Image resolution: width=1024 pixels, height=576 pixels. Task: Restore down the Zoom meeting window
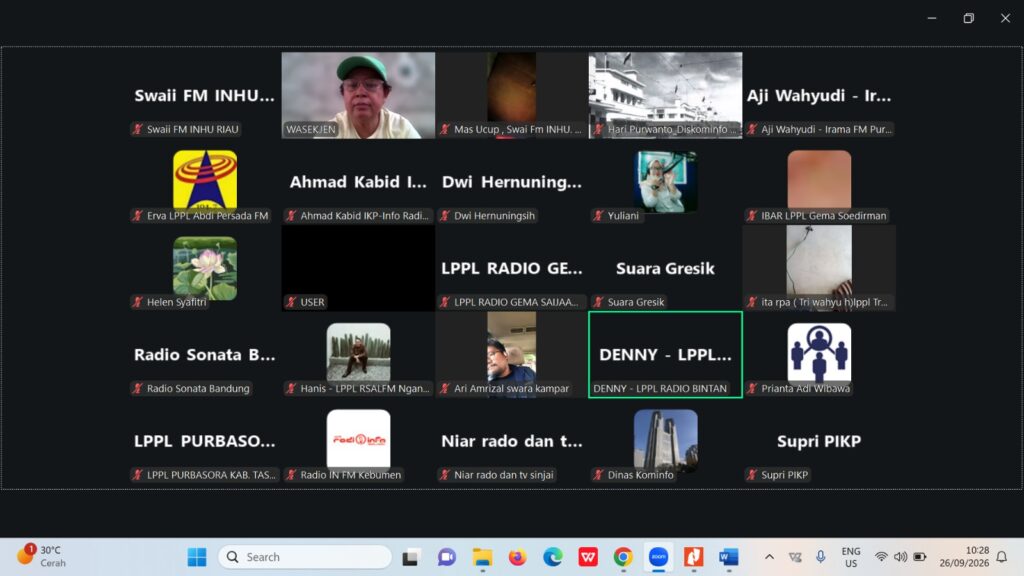pyautogui.click(x=968, y=18)
